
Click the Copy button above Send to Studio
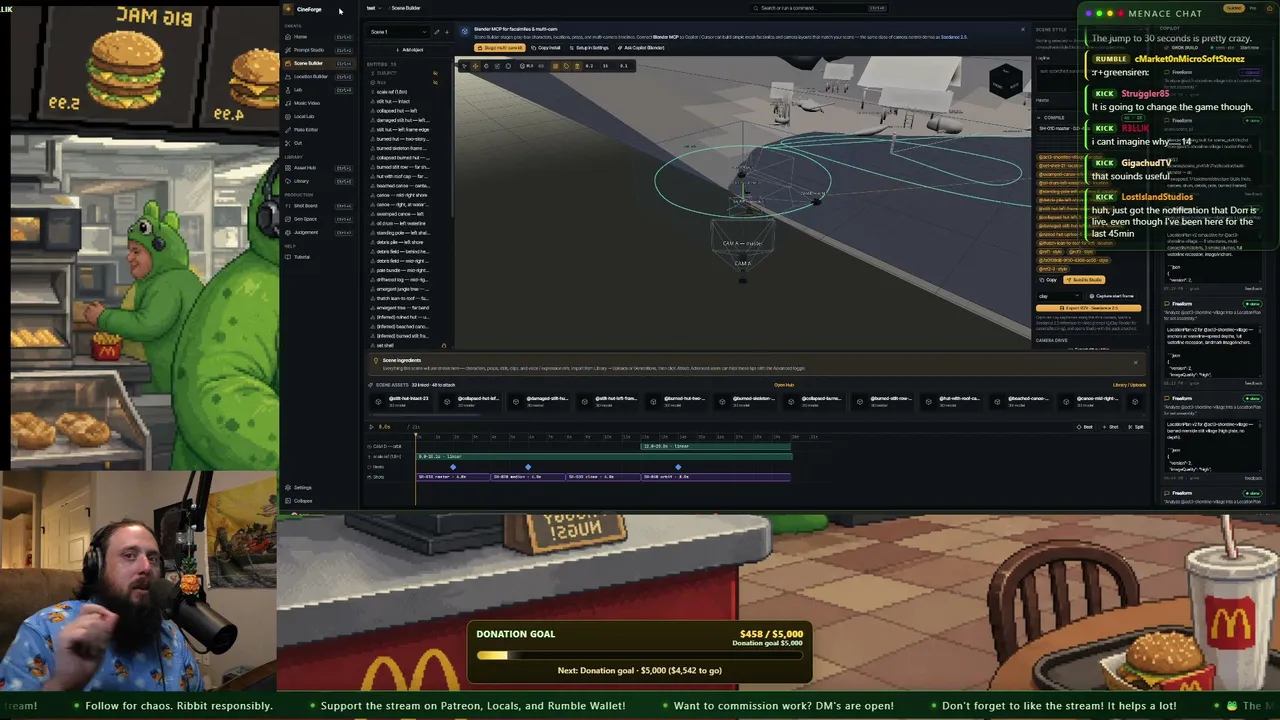1048,280
